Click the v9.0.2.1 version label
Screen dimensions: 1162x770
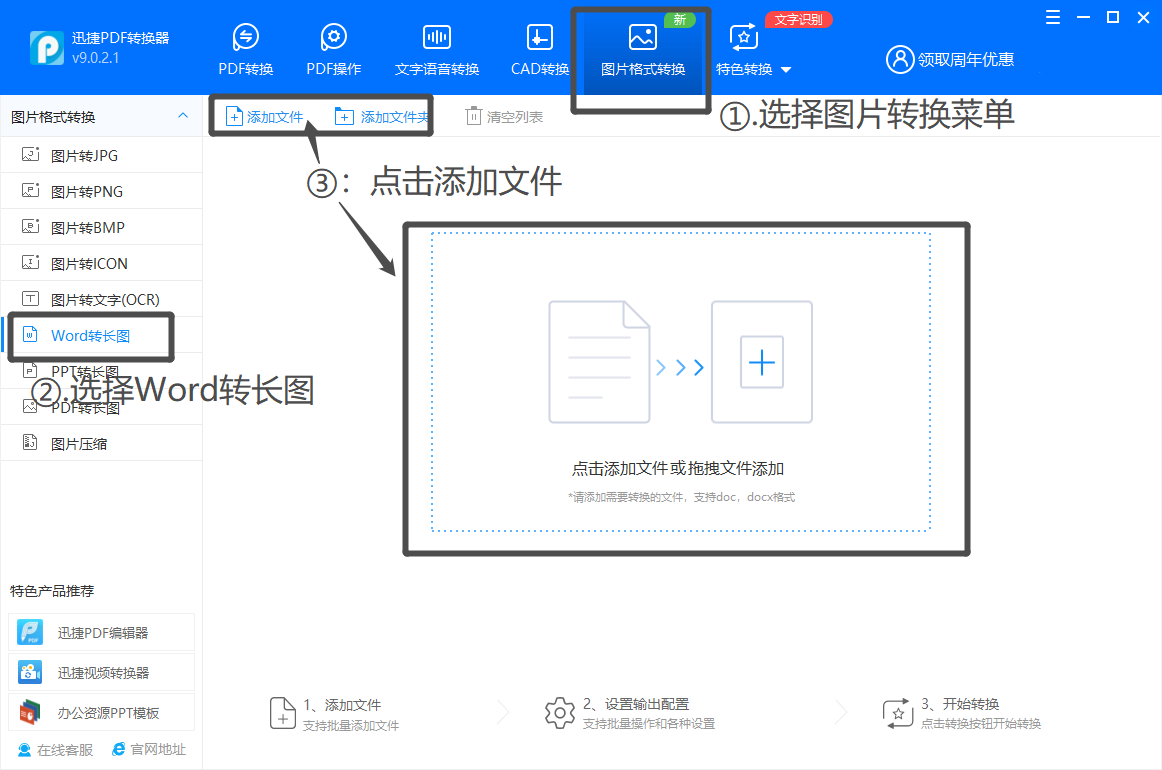[x=96, y=58]
